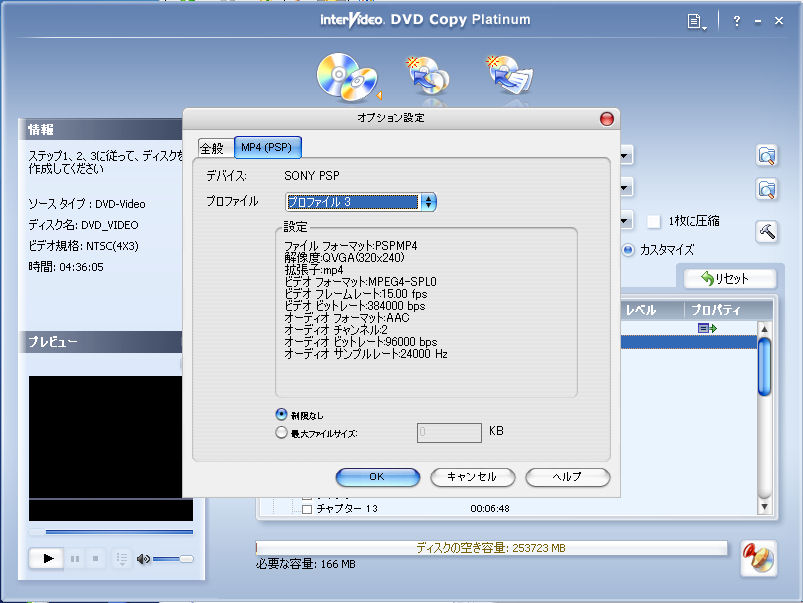Open the playlist dropdown button in the preview controls

[x=121, y=558]
